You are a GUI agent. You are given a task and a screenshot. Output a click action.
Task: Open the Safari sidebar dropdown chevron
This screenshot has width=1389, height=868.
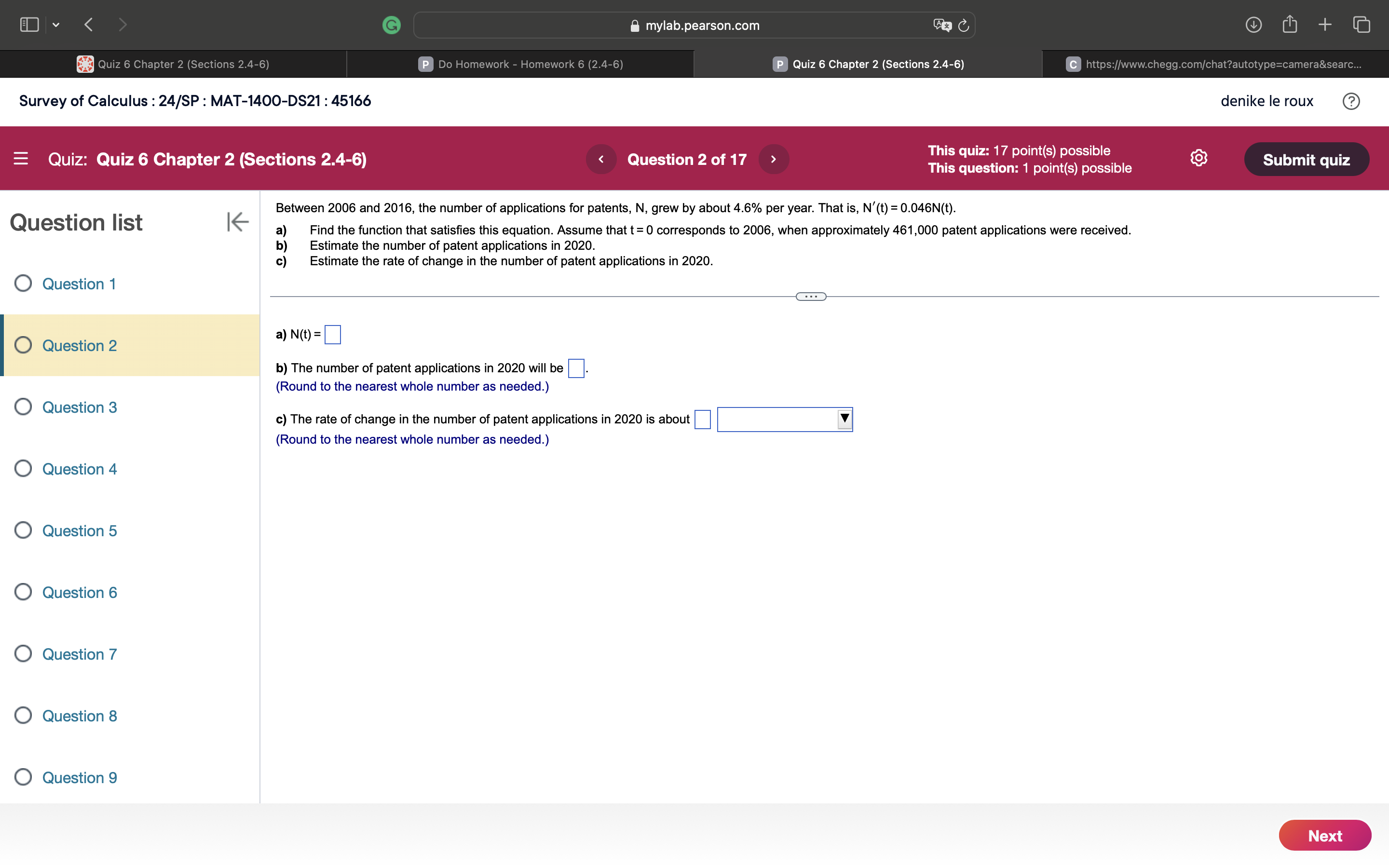click(56, 25)
